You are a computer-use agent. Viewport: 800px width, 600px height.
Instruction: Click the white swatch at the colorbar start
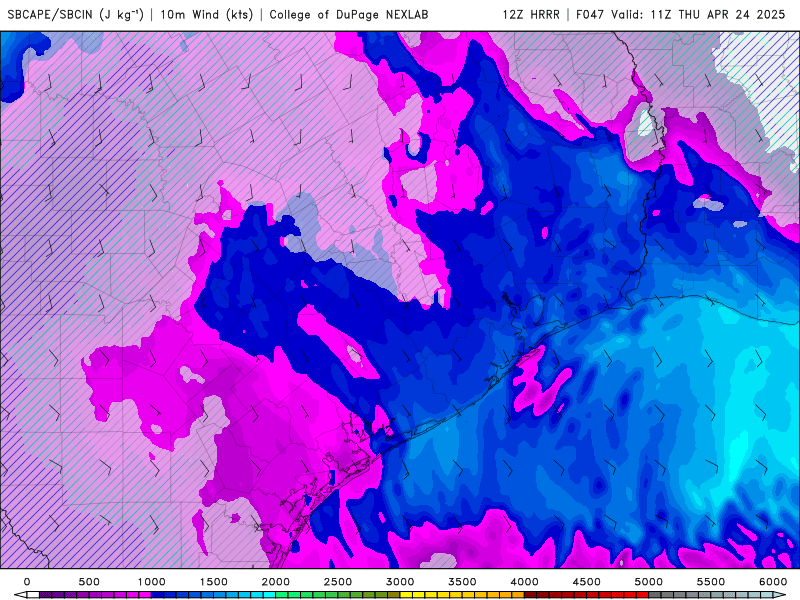[33, 595]
